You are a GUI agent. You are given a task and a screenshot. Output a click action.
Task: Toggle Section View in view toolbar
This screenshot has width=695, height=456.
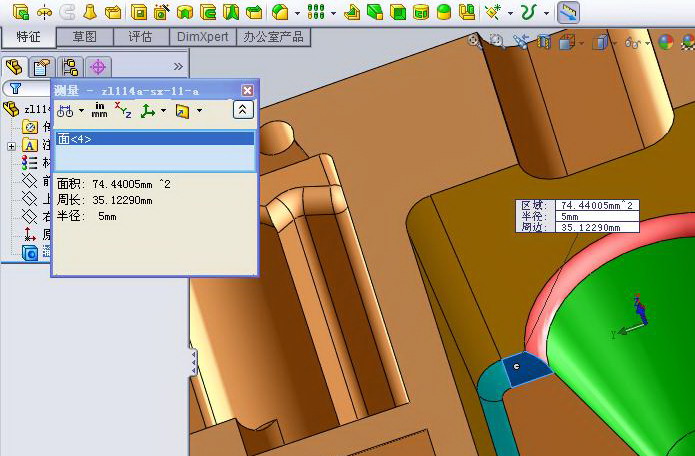pyautogui.click(x=544, y=42)
